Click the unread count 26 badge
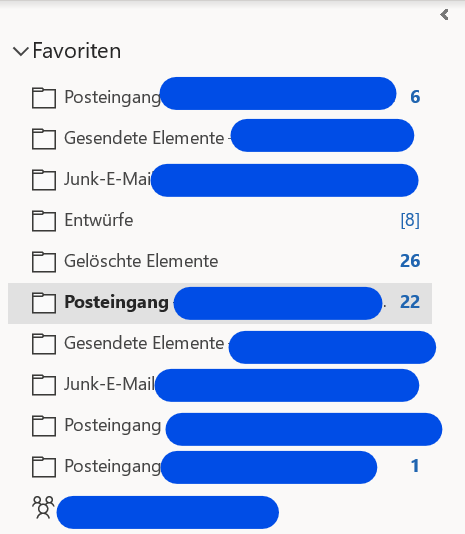The width and height of the screenshot is (465, 534). click(x=410, y=261)
